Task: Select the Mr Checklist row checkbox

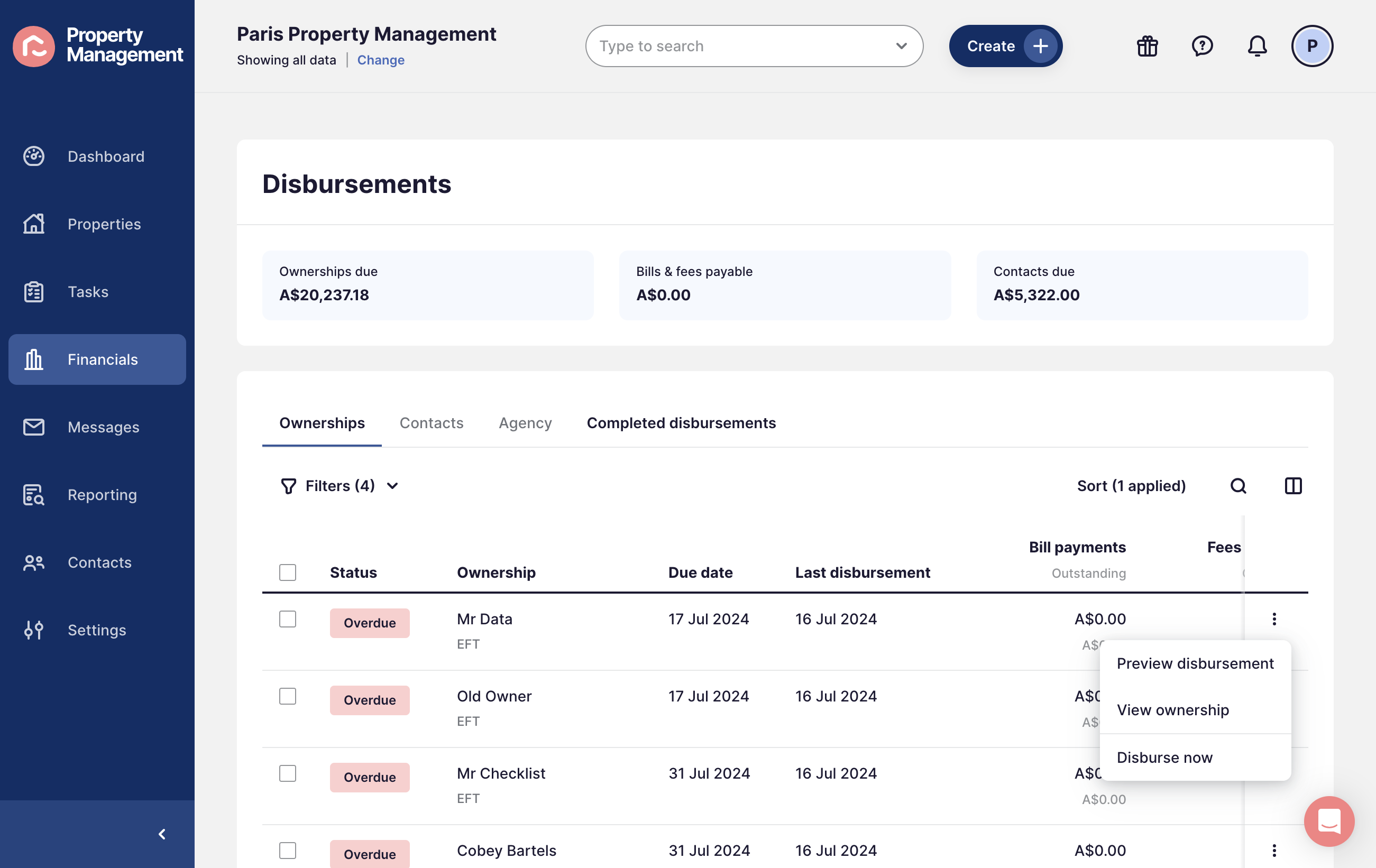Action: tap(288, 773)
